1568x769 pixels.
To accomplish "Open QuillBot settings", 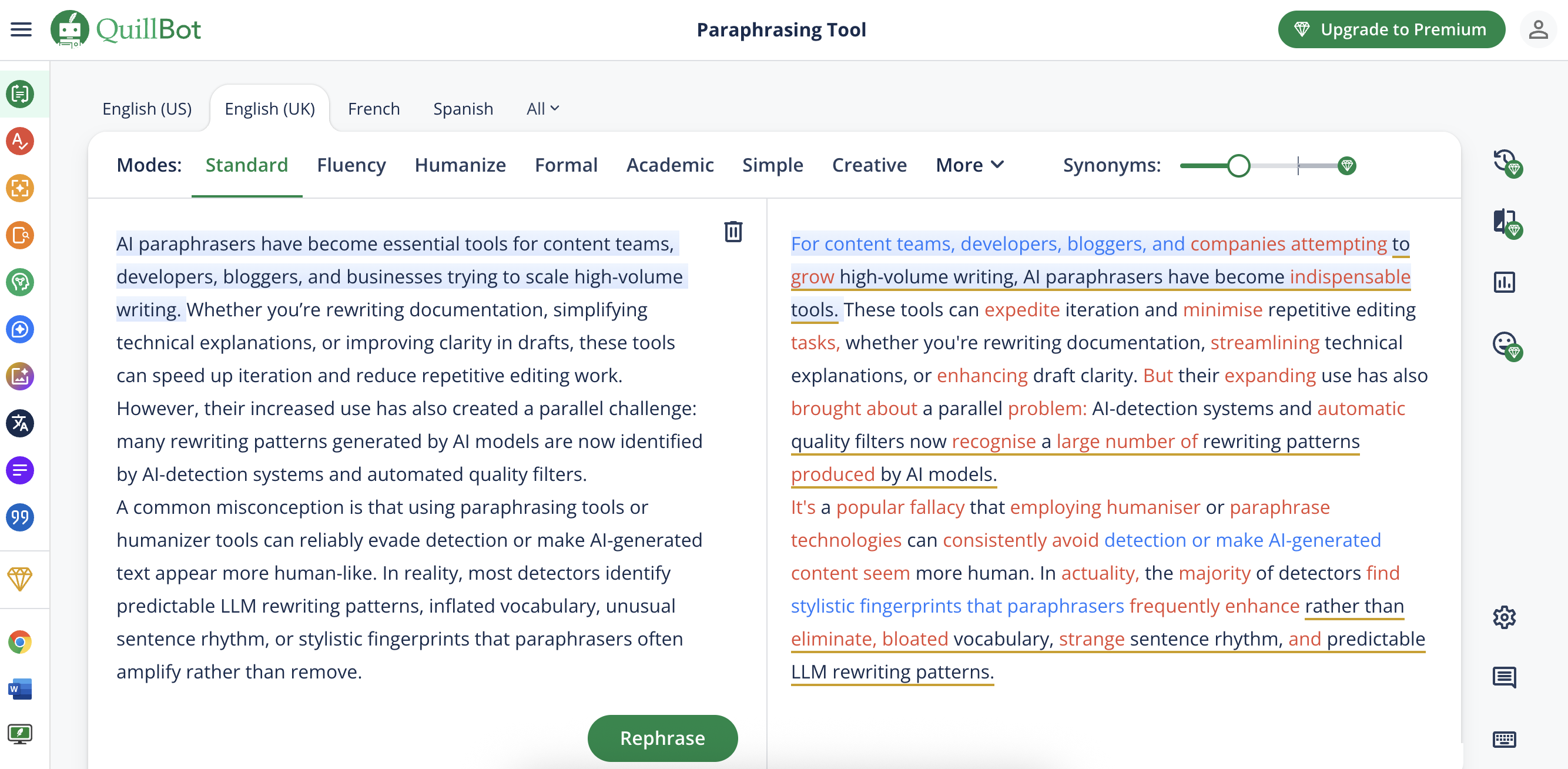I will click(1503, 617).
